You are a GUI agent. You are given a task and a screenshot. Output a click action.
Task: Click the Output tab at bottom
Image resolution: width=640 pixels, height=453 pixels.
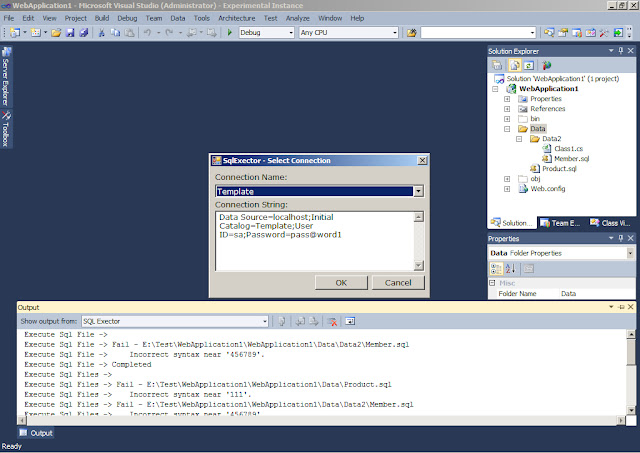coord(36,433)
